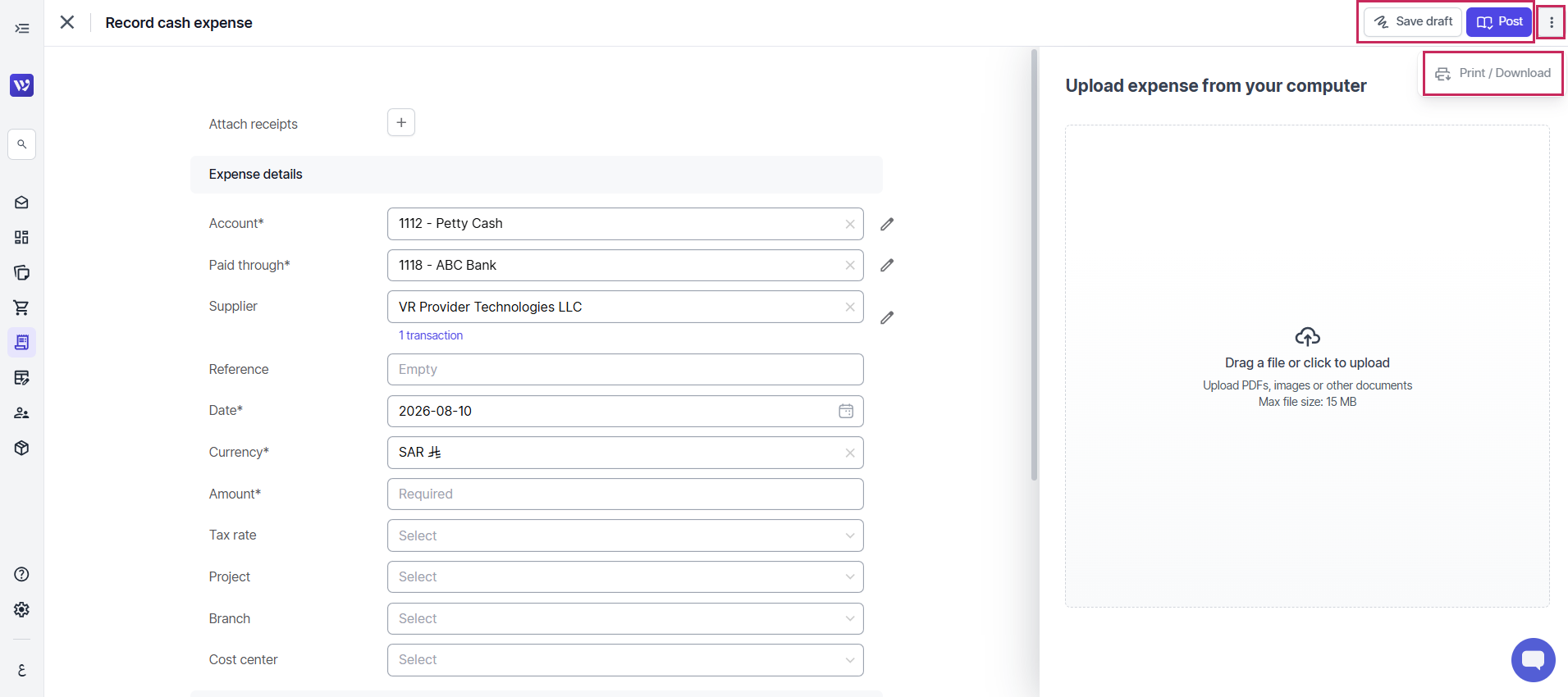Click the Save draft button
1568x697 pixels.
(x=1413, y=22)
